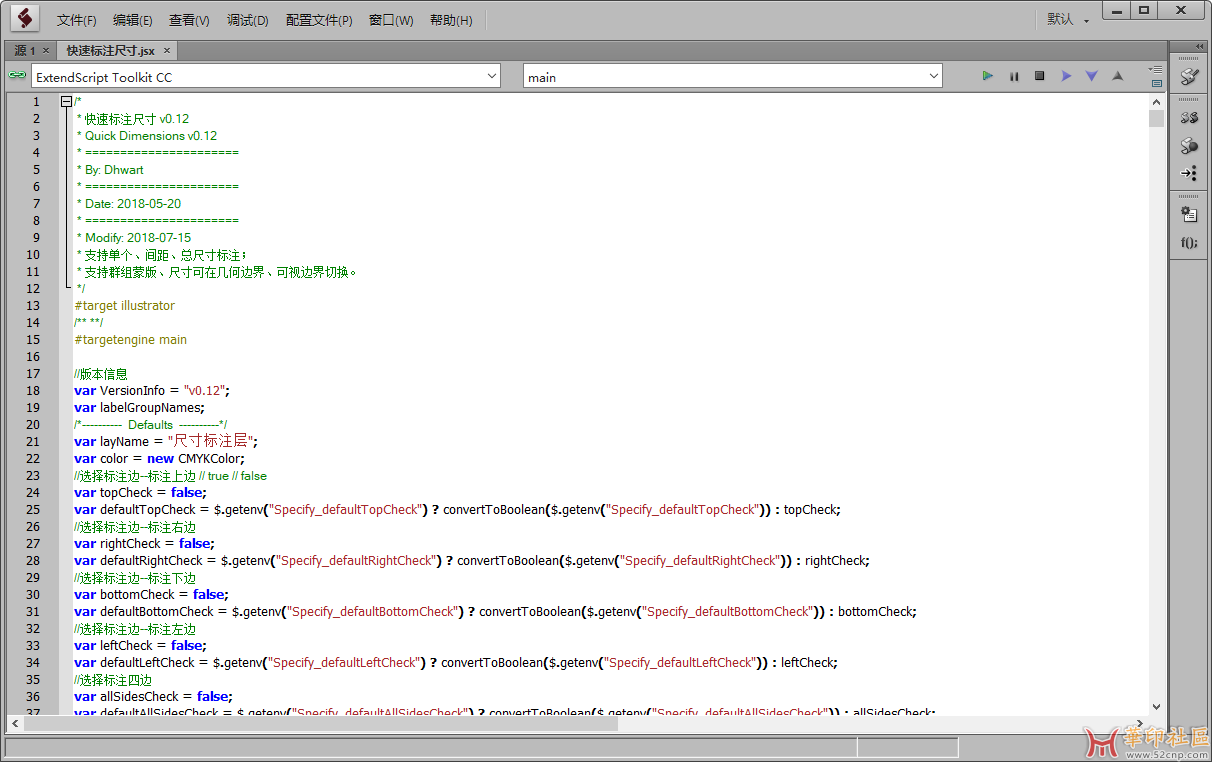Click the vertical scrollbar down arrow

pos(1156,705)
